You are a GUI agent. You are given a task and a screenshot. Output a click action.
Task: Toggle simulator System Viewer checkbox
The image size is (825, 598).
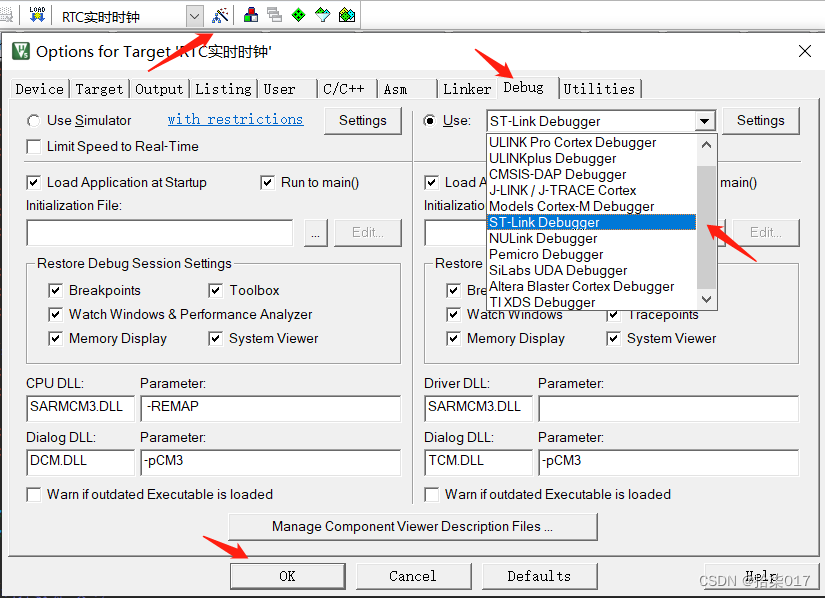[x=215, y=338]
